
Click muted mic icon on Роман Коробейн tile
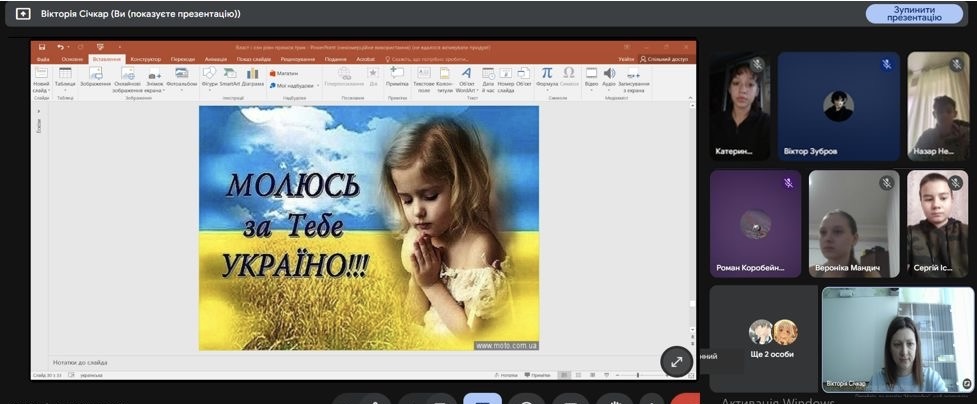[788, 183]
